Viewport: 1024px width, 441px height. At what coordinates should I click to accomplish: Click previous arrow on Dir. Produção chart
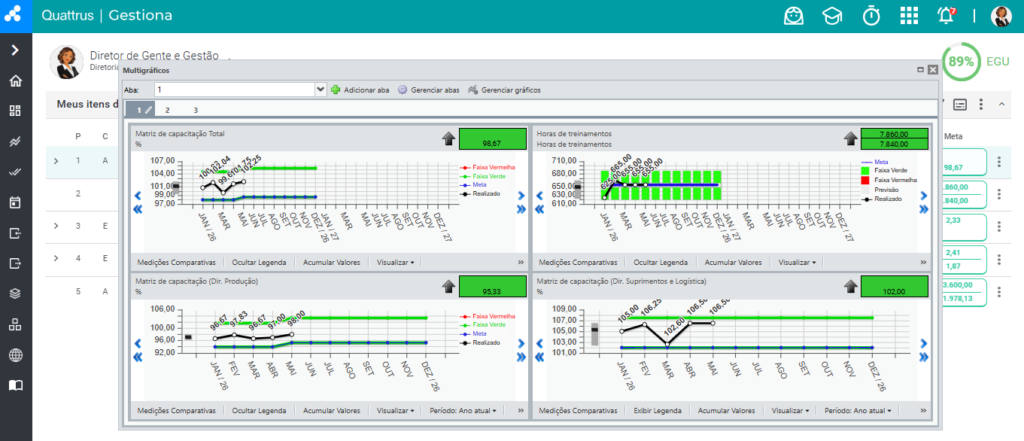(x=138, y=343)
